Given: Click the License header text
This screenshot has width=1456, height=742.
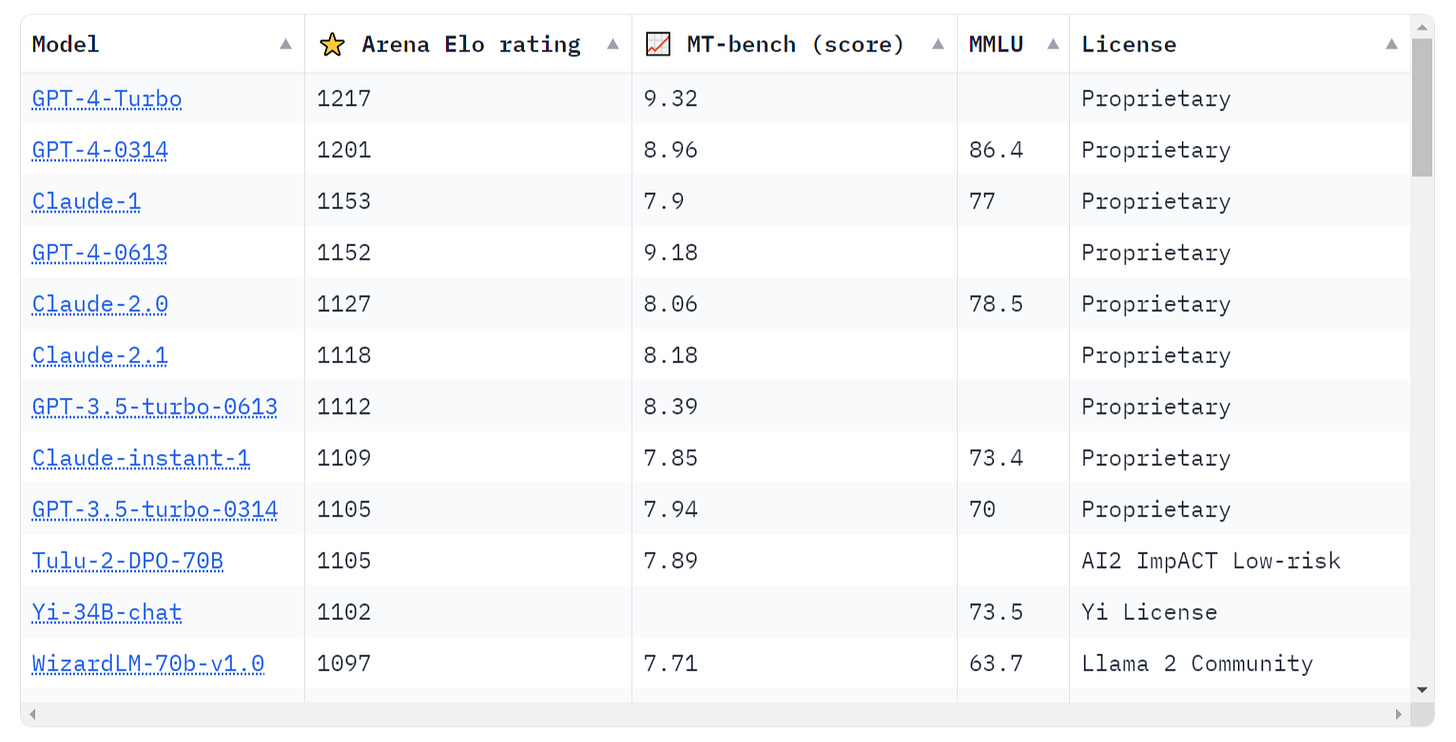Looking at the screenshot, I should pos(1129,44).
